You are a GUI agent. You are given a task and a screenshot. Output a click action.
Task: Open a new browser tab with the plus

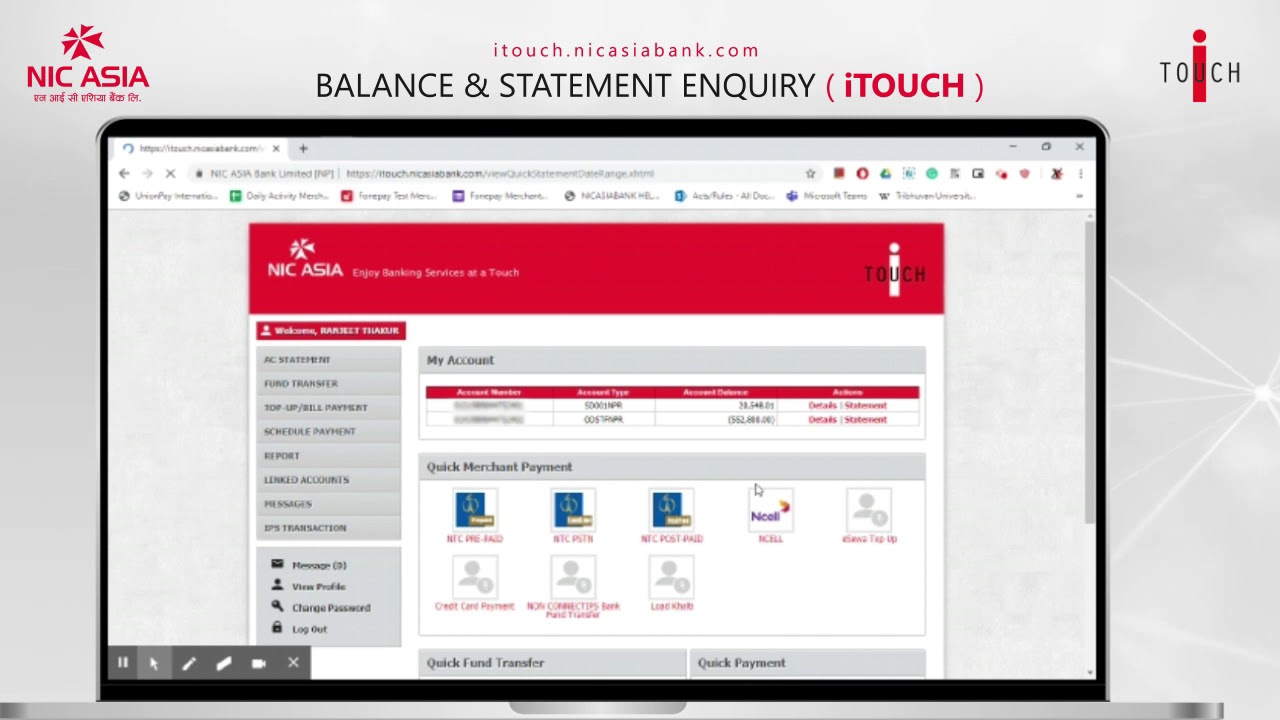pyautogui.click(x=303, y=148)
